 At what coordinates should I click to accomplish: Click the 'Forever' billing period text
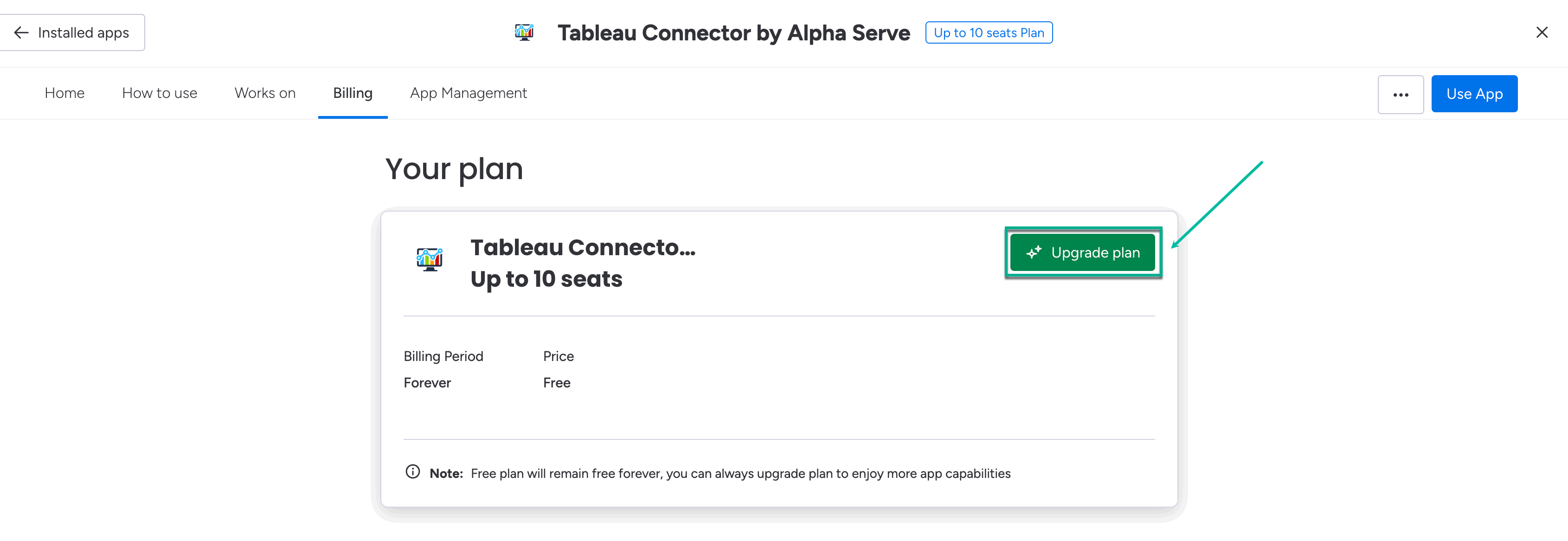point(427,382)
